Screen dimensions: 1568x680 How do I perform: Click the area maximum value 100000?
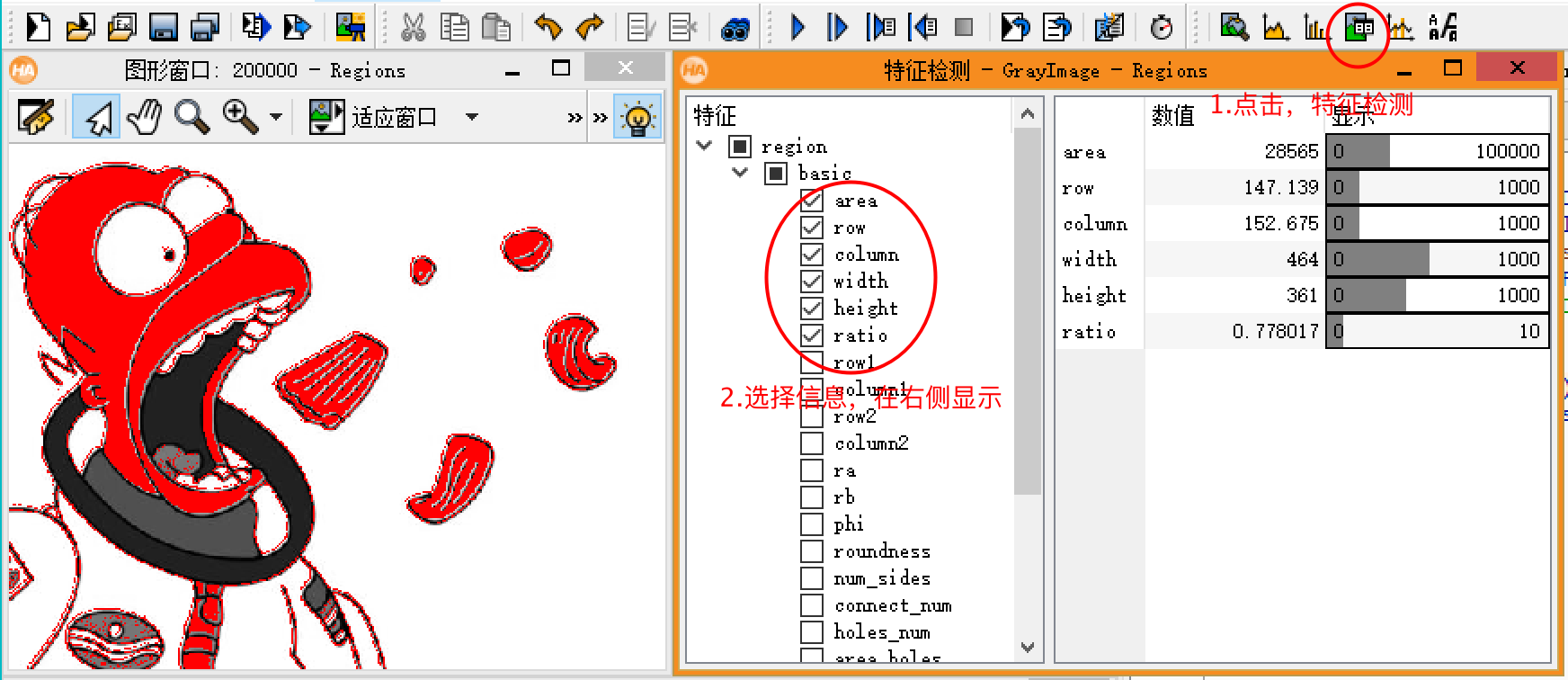(x=1508, y=151)
